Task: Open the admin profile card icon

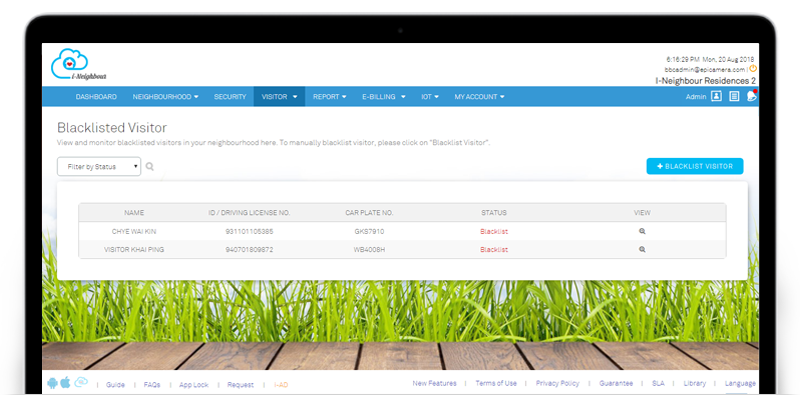Action: 716,96
